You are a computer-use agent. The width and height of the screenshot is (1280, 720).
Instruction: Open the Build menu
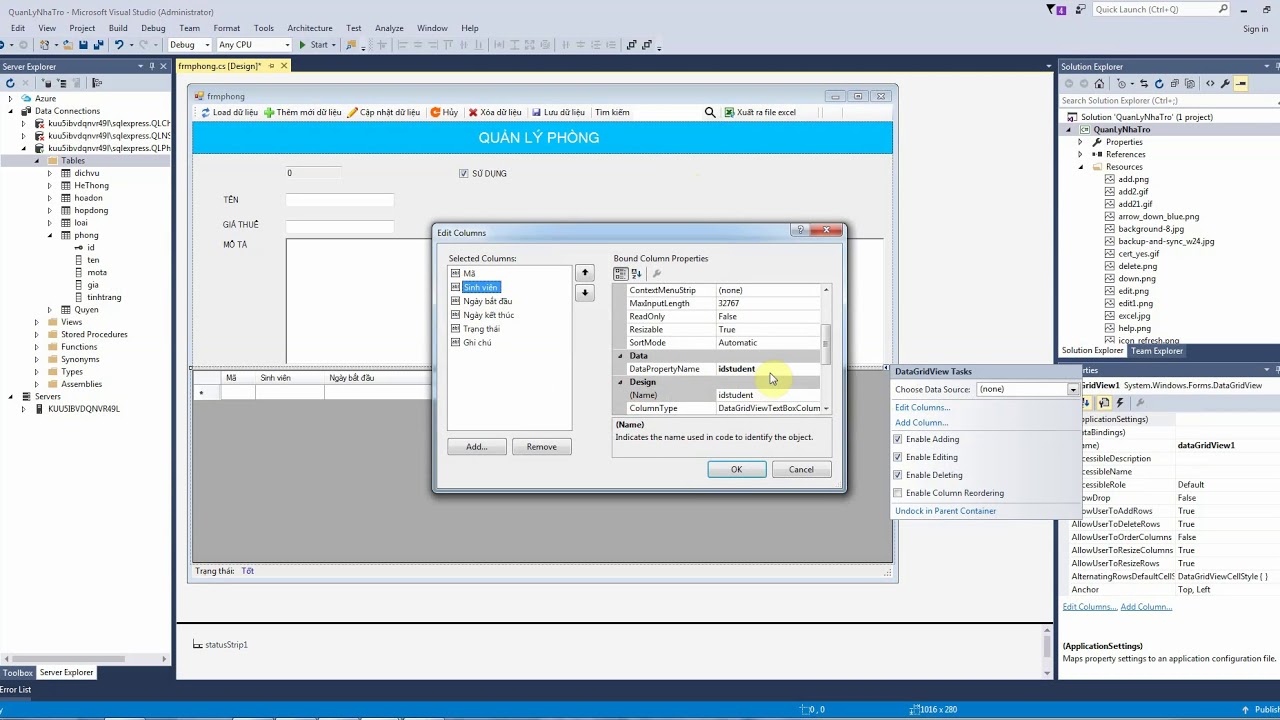118,28
